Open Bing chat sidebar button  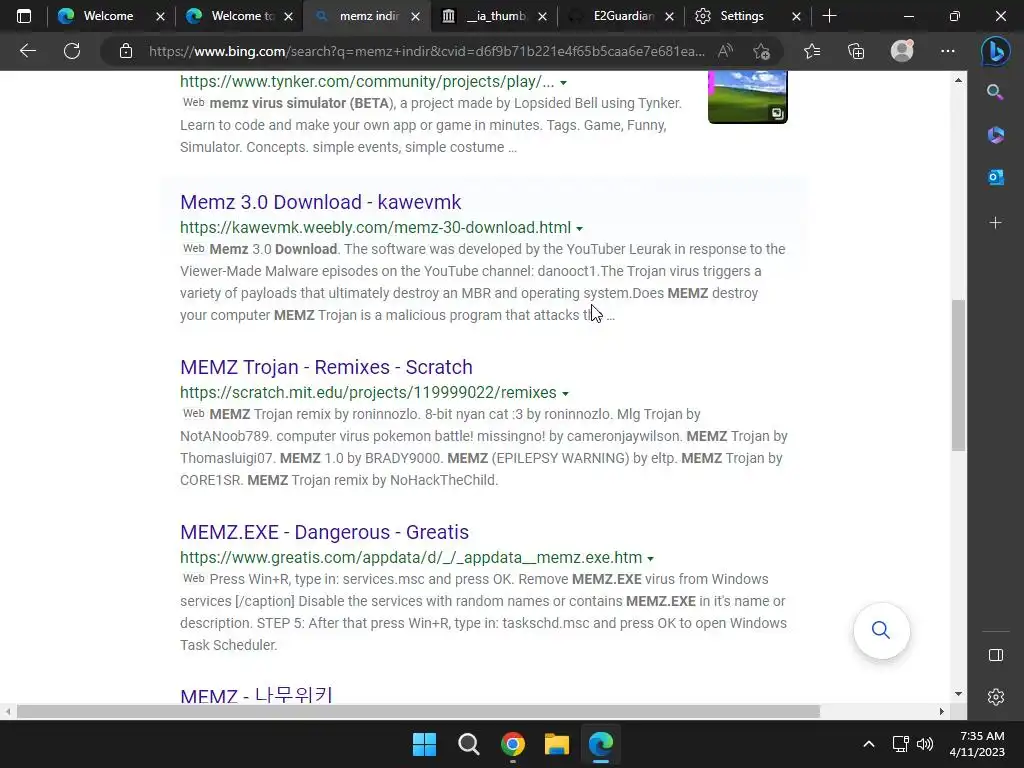[995, 51]
